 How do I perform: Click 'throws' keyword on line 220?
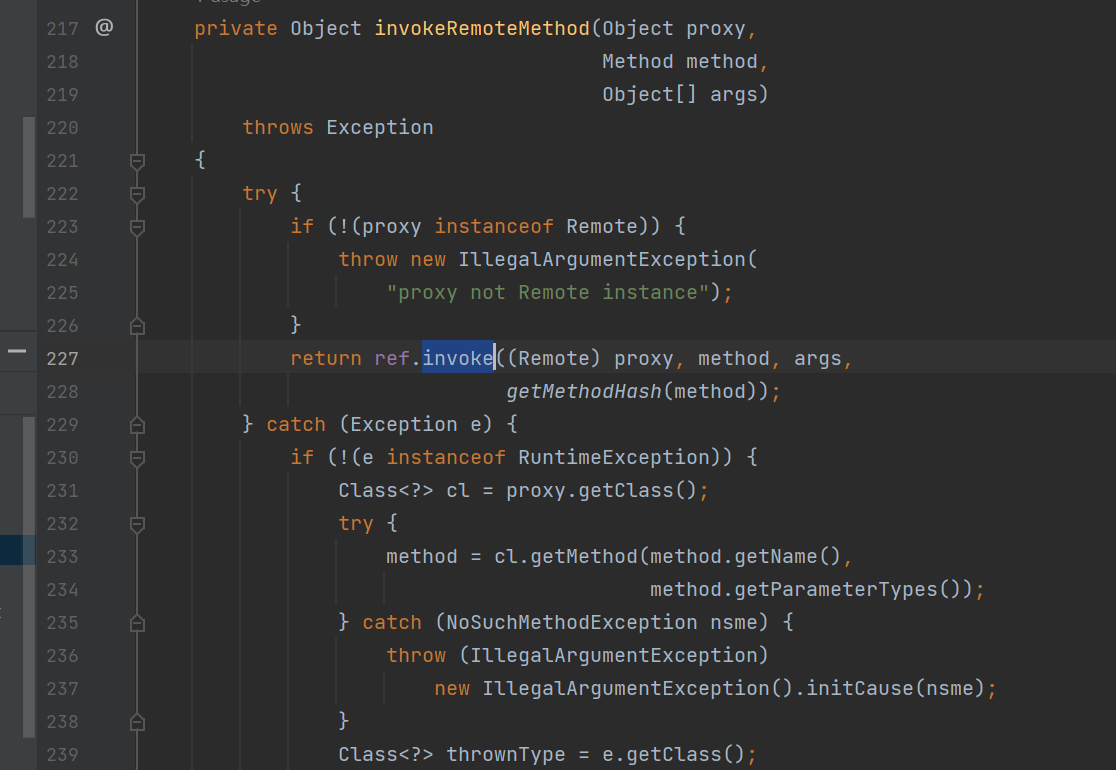[x=278, y=127]
